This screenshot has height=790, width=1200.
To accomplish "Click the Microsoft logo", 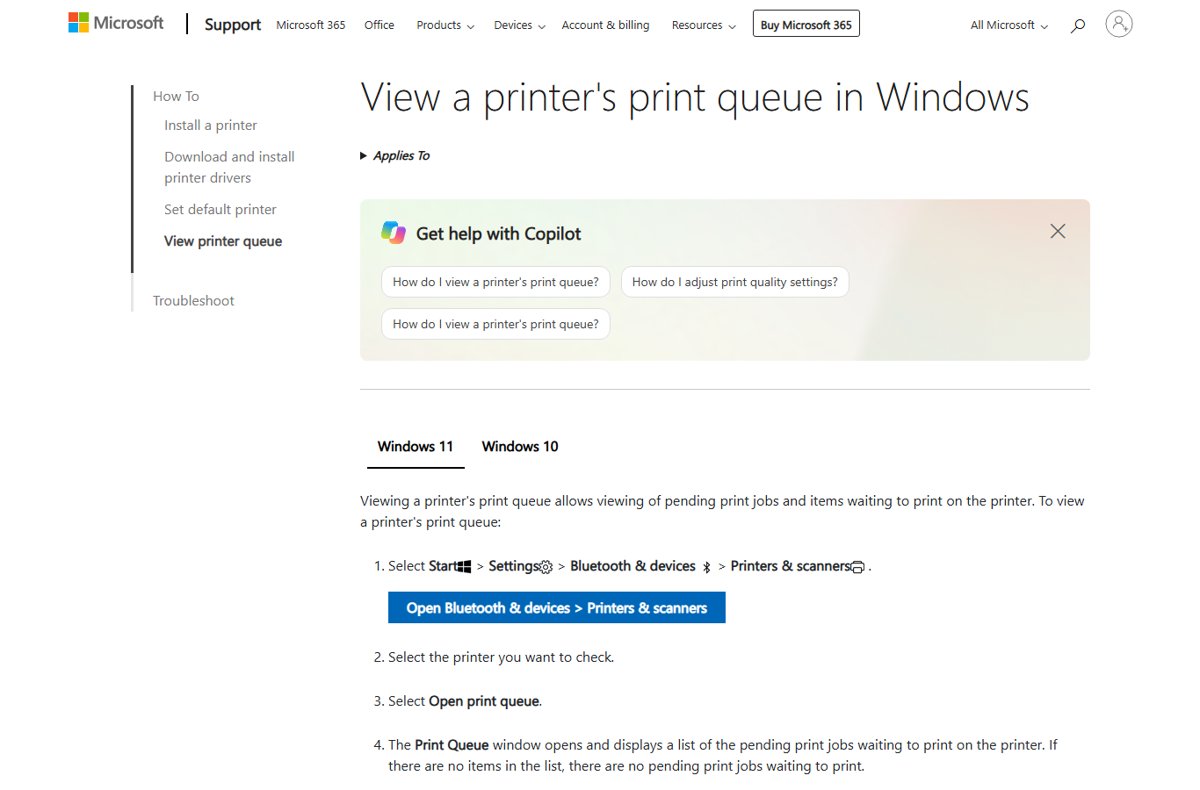I will tap(115, 22).
